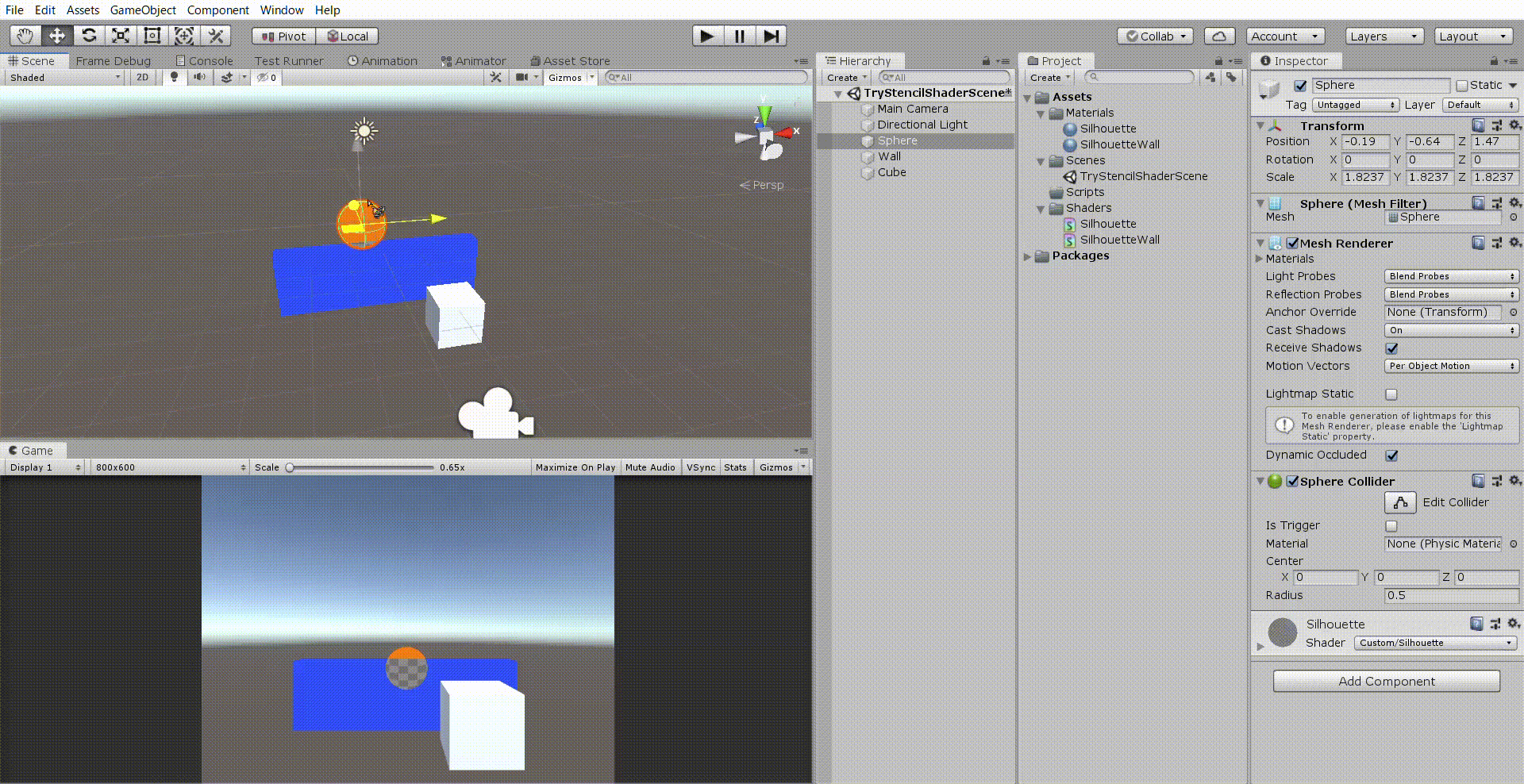The width and height of the screenshot is (1524, 784).
Task: Click the collider Radius input field
Action: (x=1451, y=595)
